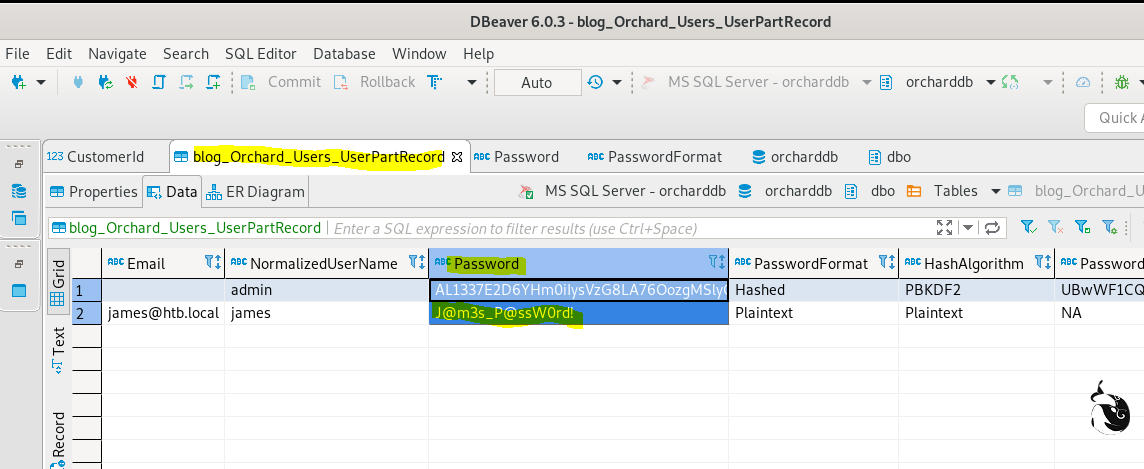Click the SQL filter expression input field
The height and width of the screenshot is (469, 1144).
tap(630, 228)
